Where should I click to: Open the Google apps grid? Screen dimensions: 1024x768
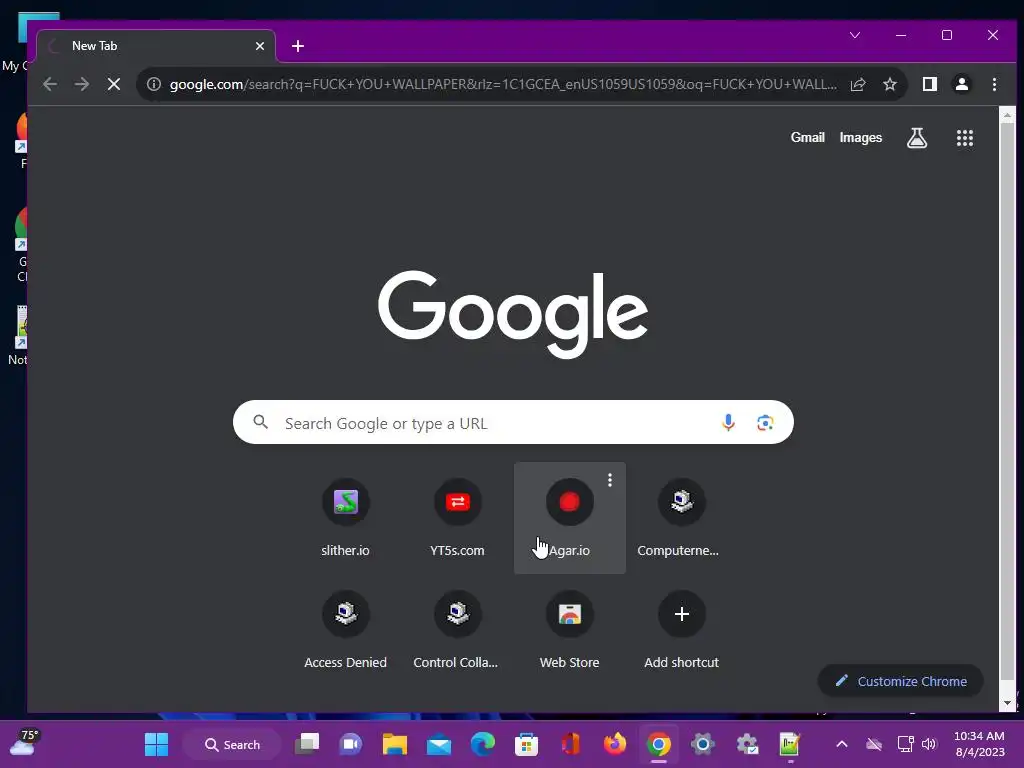coord(965,138)
